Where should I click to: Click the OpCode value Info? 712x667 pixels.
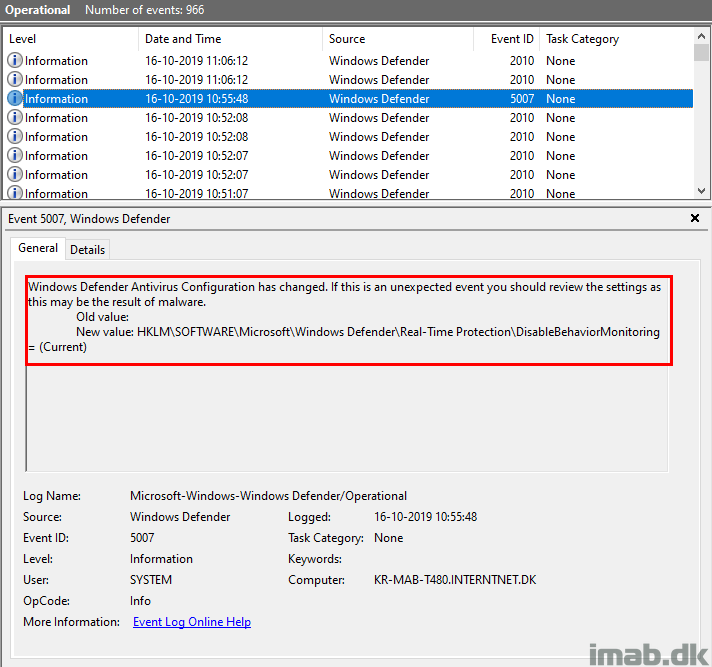tap(140, 601)
